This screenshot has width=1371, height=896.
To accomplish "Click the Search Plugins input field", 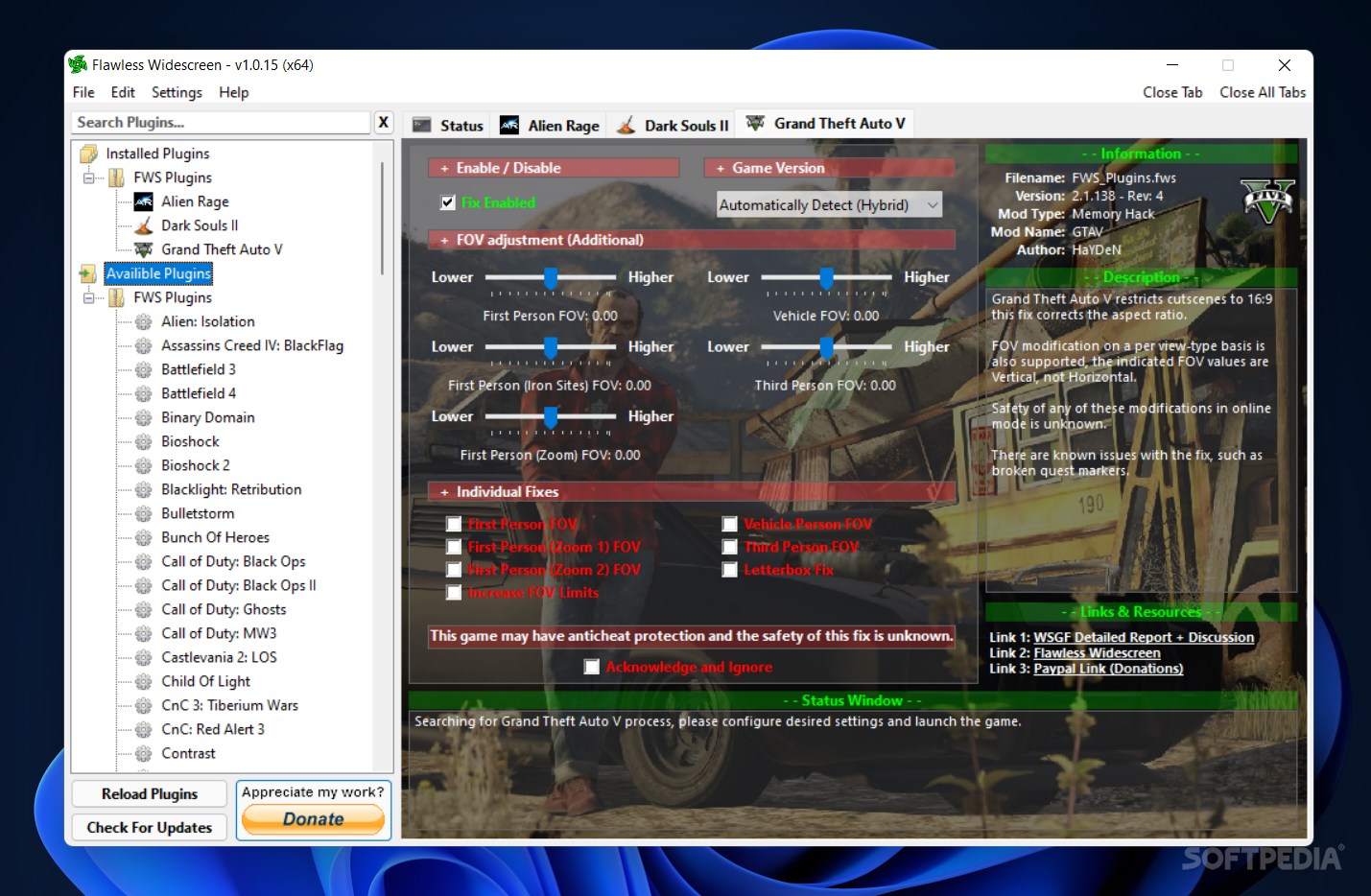I will click(x=221, y=122).
